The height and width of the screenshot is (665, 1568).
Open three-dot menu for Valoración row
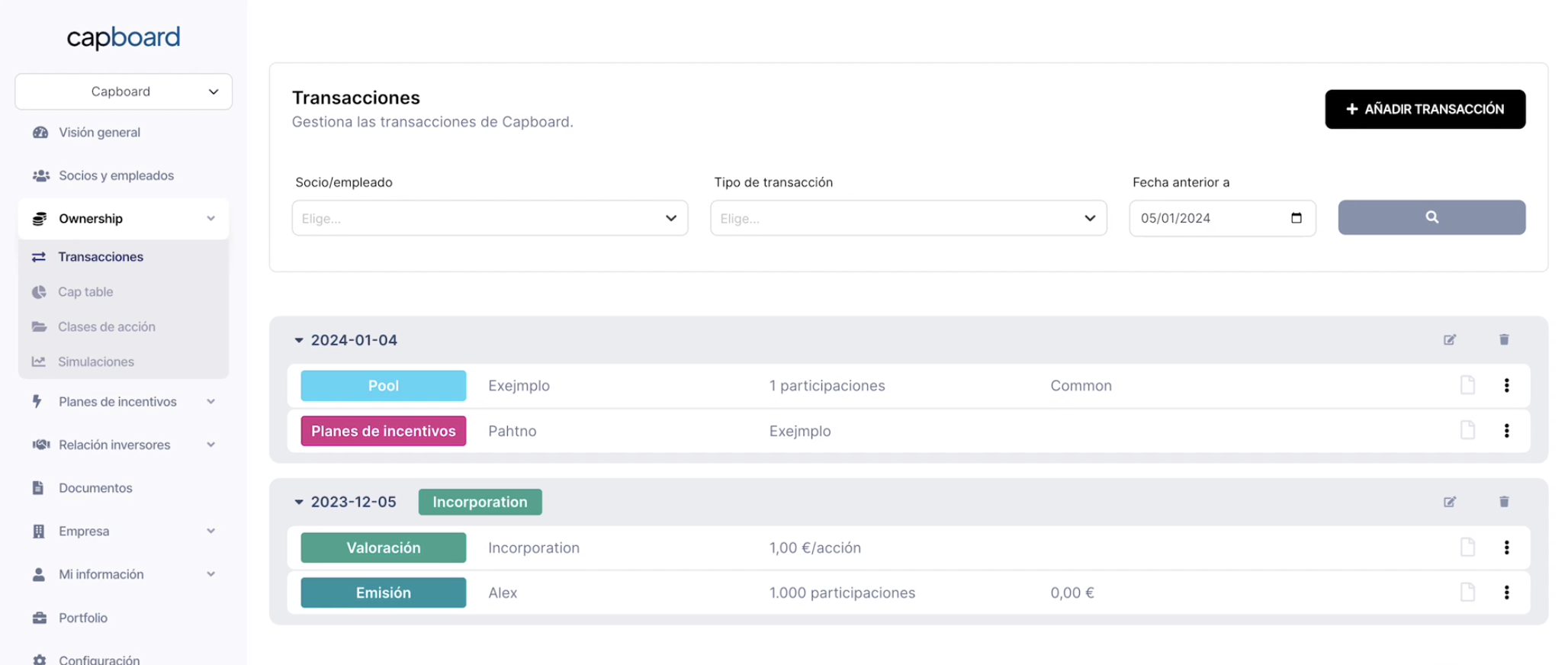coord(1506,547)
